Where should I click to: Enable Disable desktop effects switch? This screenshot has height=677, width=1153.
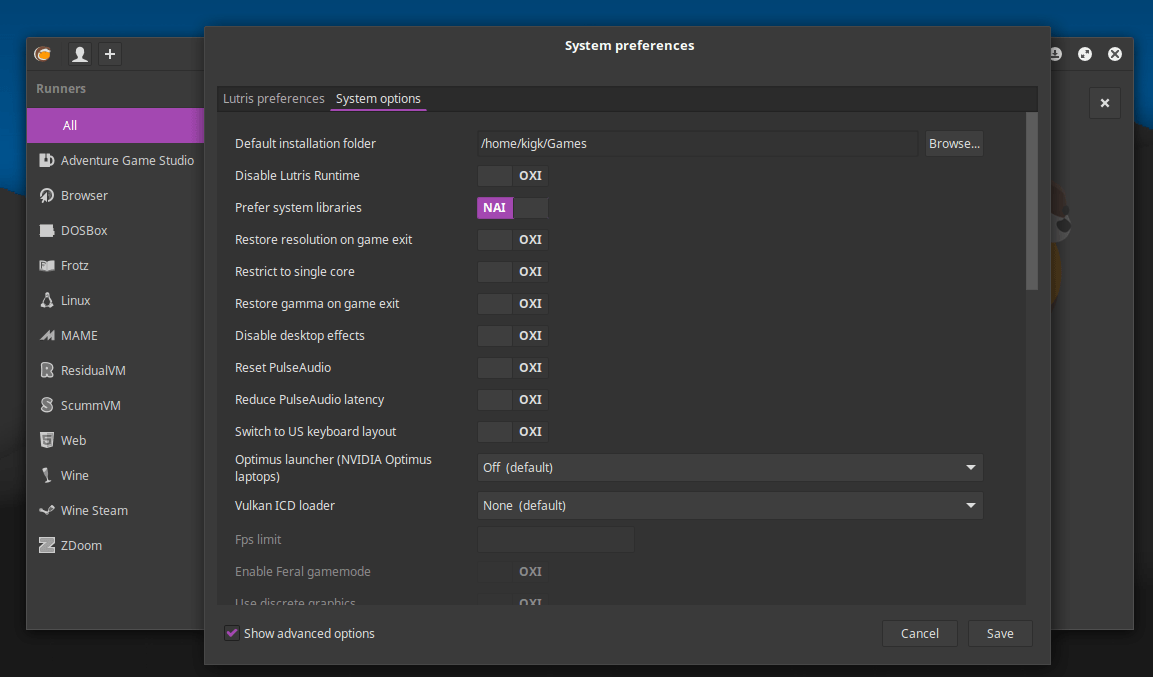(513, 335)
